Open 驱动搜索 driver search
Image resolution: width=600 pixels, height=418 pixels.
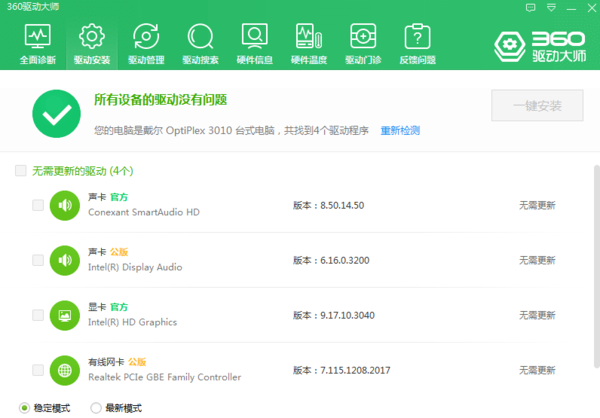point(199,43)
